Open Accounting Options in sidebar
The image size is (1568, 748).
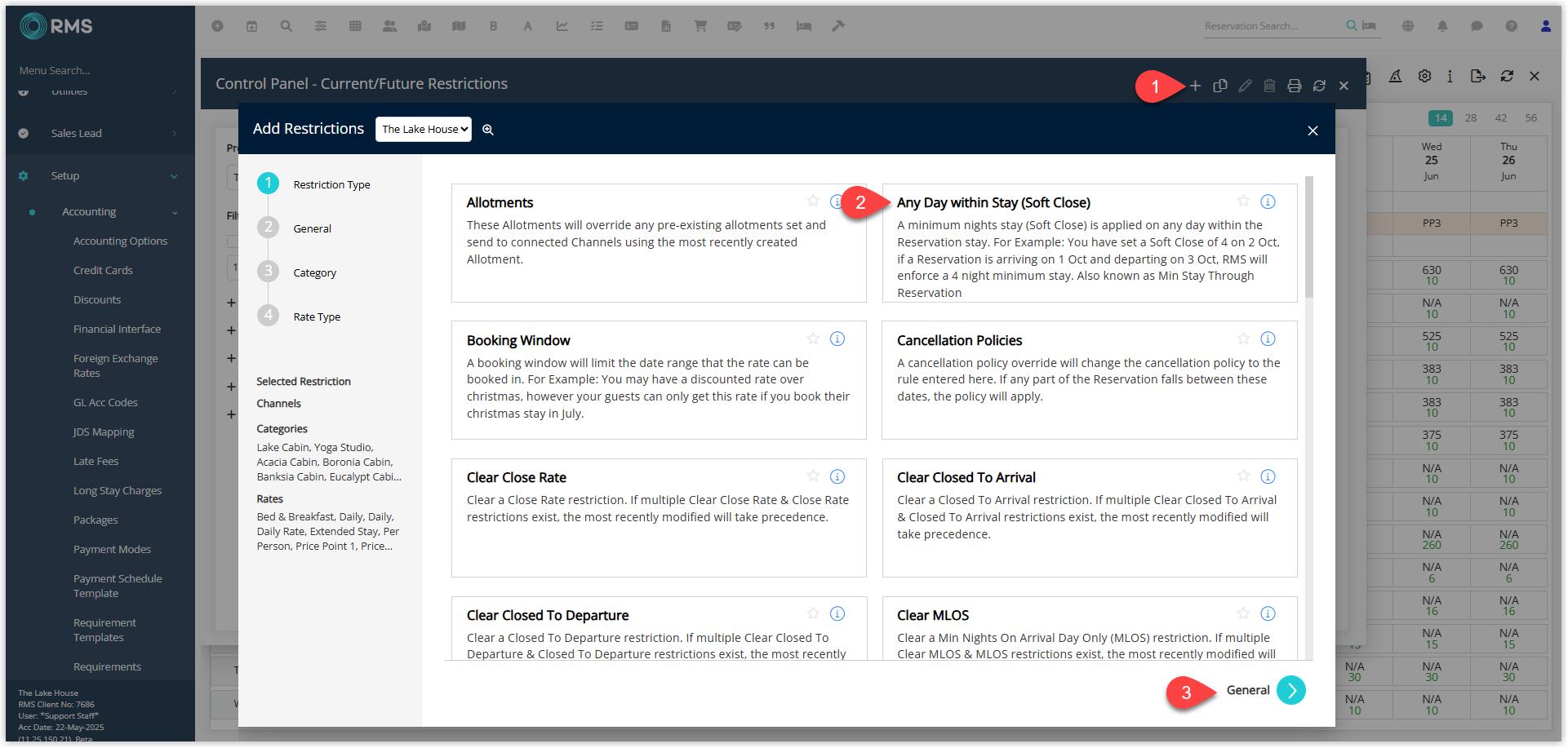point(120,241)
